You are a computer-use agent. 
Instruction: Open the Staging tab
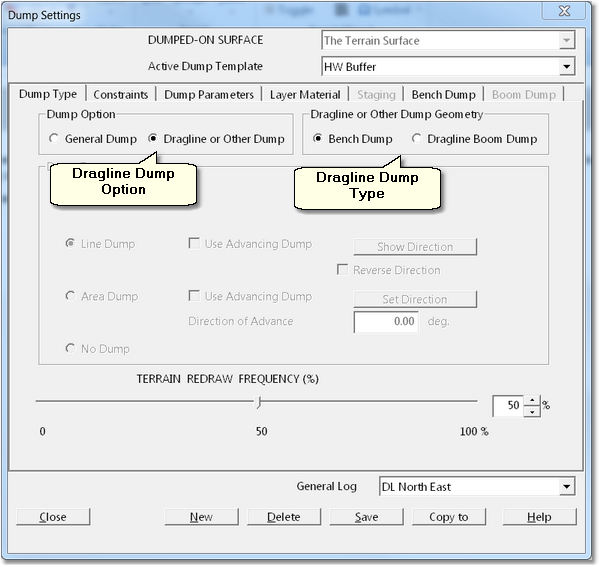pyautogui.click(x=376, y=94)
